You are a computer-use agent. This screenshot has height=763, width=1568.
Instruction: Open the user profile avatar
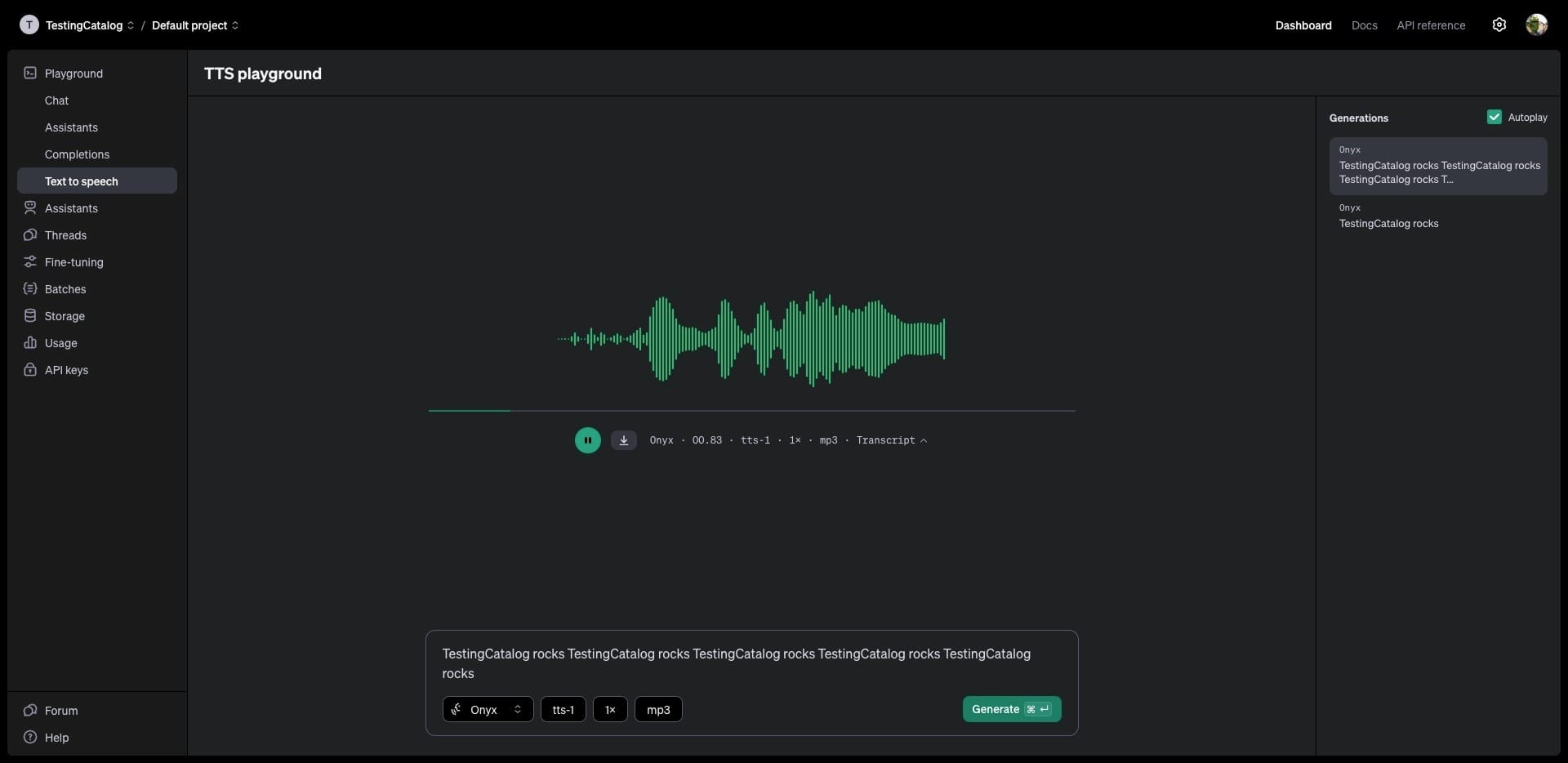point(1536,25)
